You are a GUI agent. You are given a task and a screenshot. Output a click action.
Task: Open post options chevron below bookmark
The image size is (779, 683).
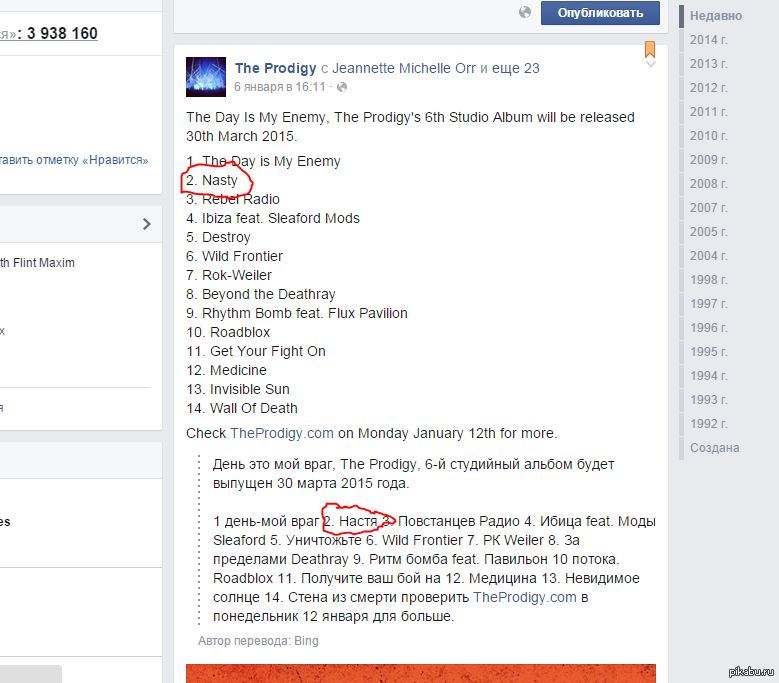click(x=650, y=64)
